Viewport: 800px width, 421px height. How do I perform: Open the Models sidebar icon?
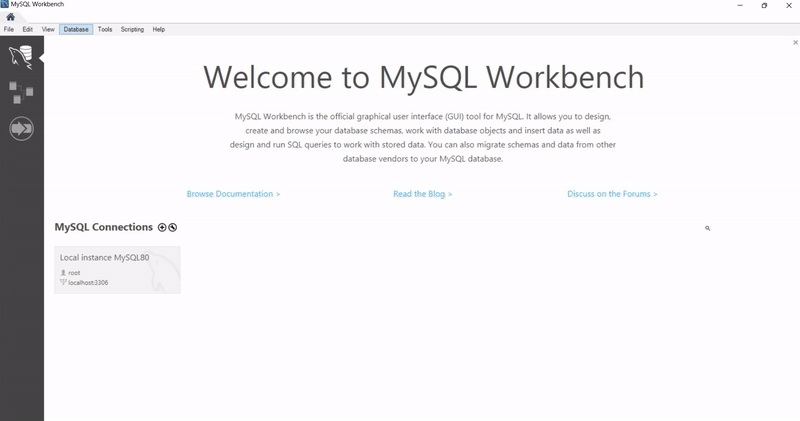coord(21,92)
